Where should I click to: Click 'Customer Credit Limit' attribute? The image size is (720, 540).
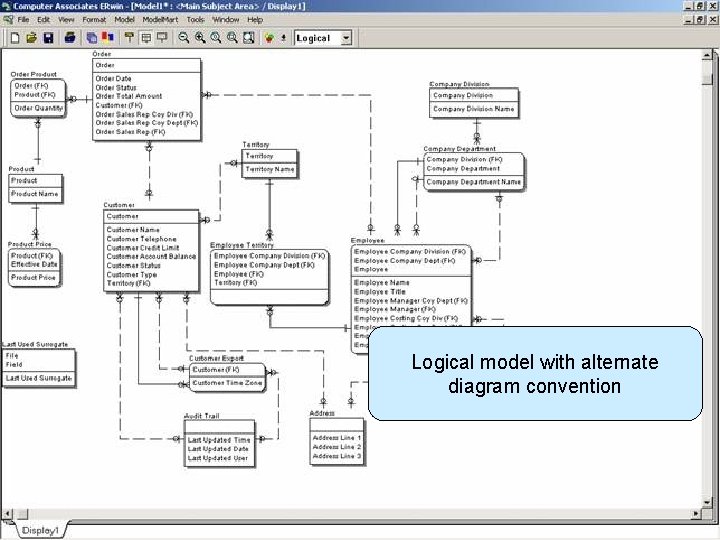point(143,248)
